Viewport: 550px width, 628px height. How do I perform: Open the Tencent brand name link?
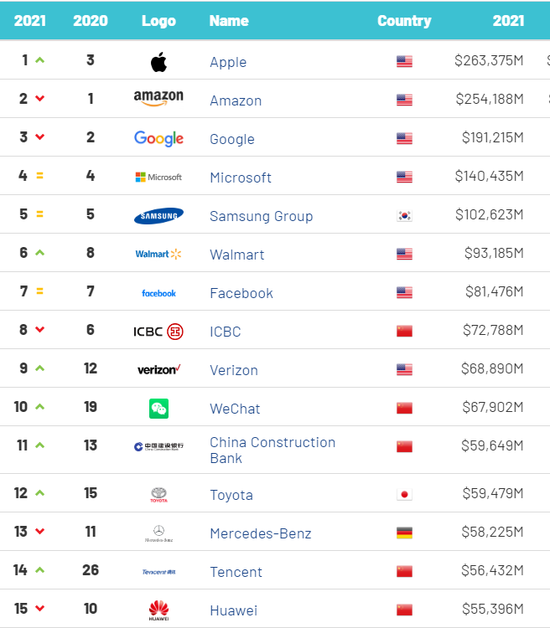click(236, 572)
